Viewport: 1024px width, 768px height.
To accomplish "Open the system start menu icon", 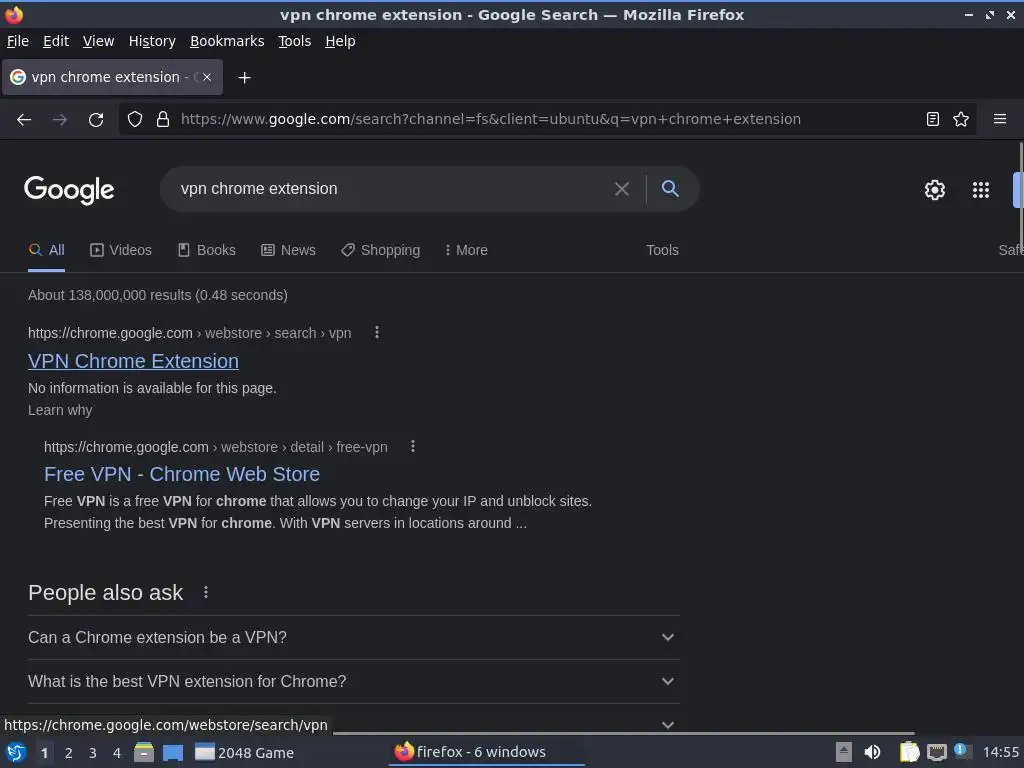I will 16,752.
